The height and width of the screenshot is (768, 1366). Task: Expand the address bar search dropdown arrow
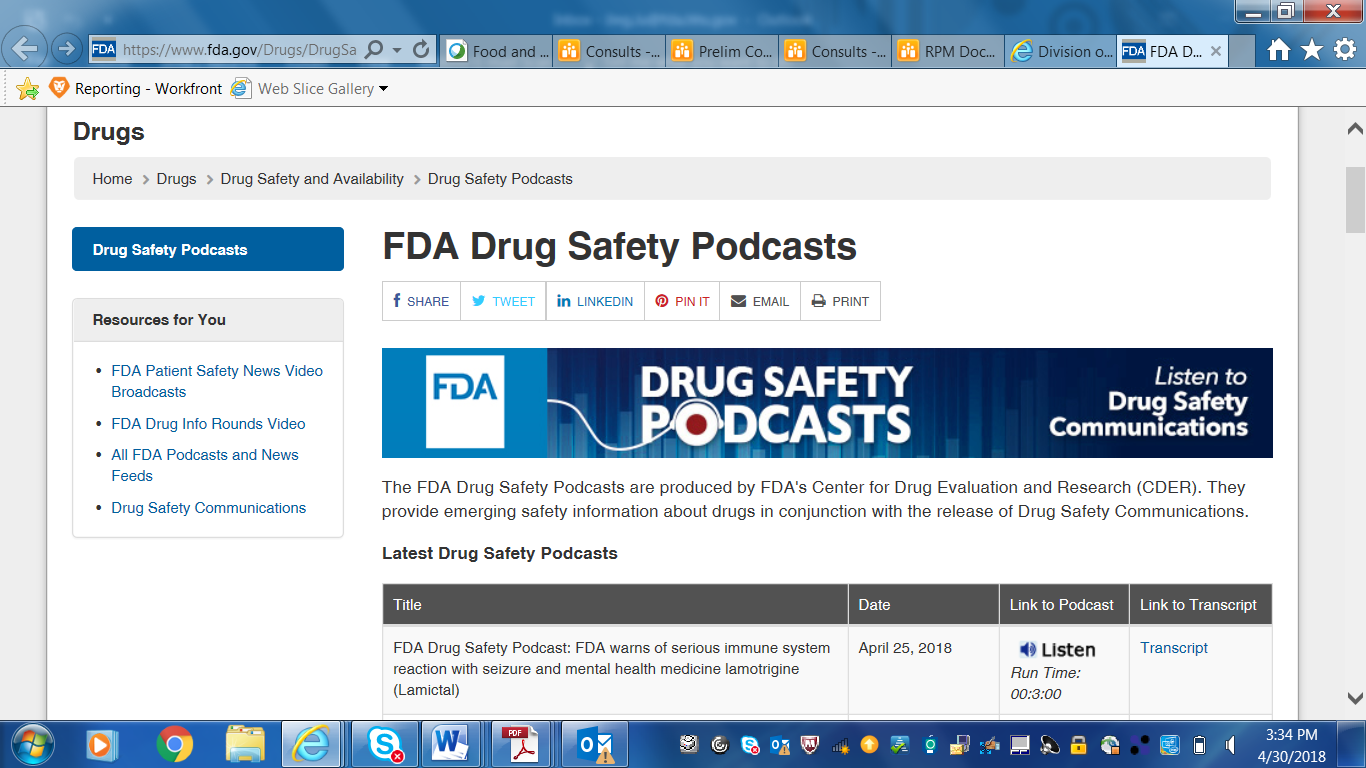coord(397,50)
